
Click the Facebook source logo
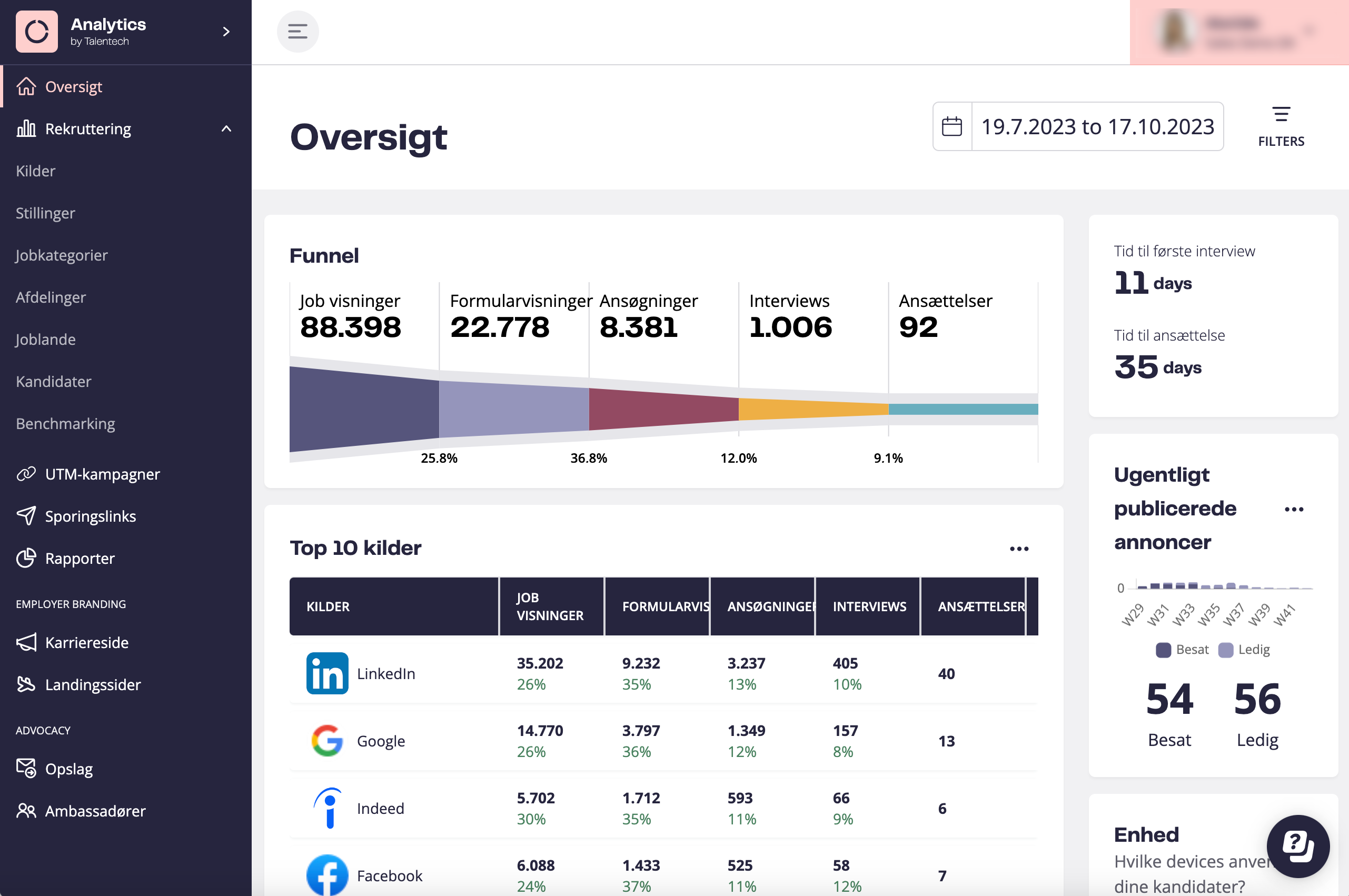point(327,875)
